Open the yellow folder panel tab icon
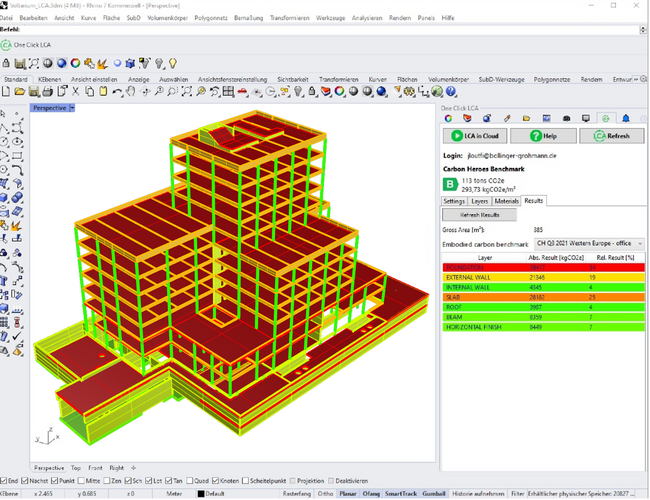 click(526, 119)
